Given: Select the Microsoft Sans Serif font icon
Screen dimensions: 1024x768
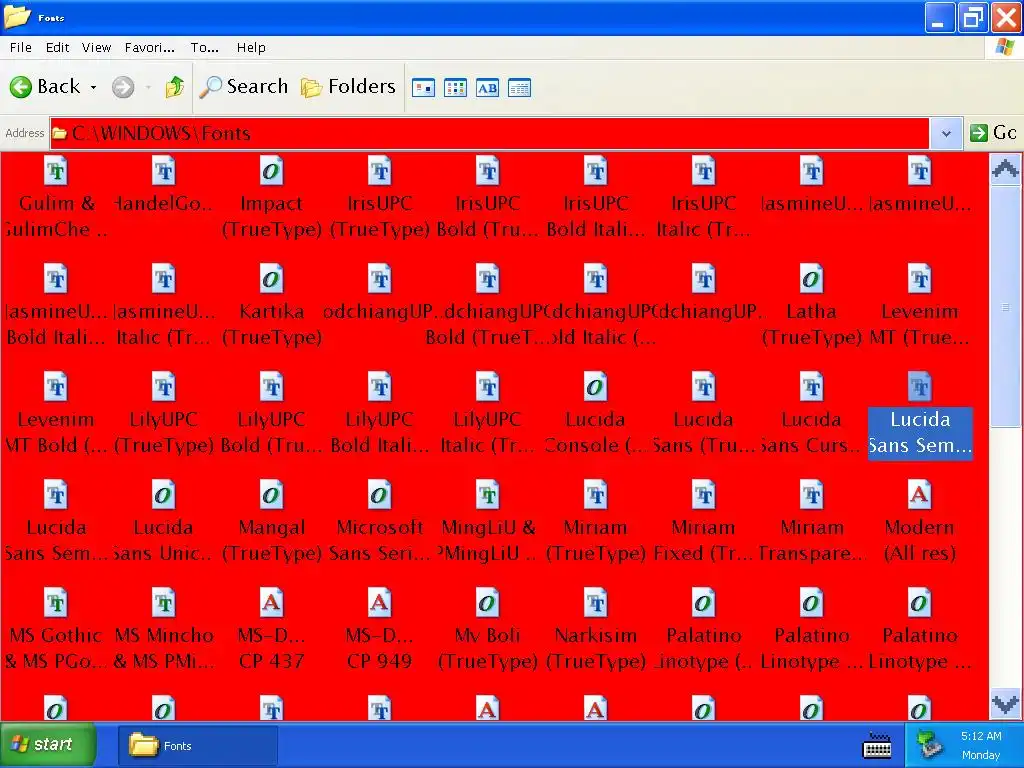Looking at the screenshot, I should coord(379,495).
